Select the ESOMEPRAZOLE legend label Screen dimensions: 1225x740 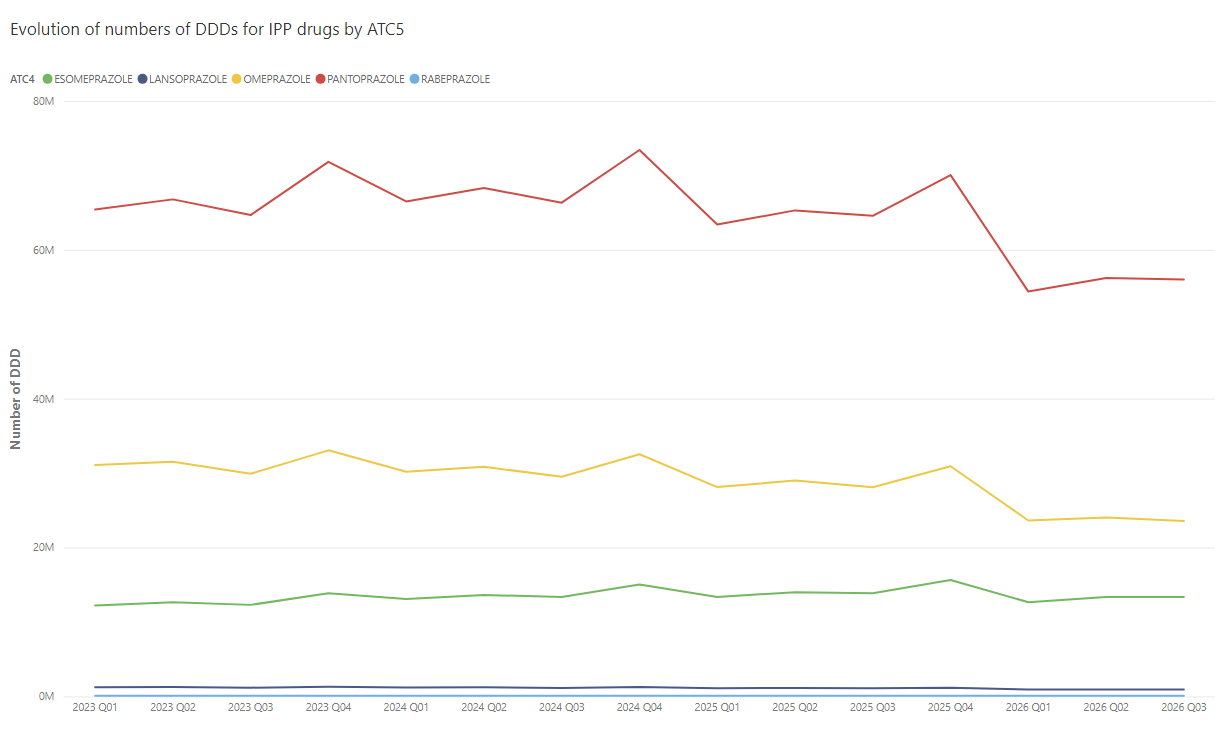(94, 79)
